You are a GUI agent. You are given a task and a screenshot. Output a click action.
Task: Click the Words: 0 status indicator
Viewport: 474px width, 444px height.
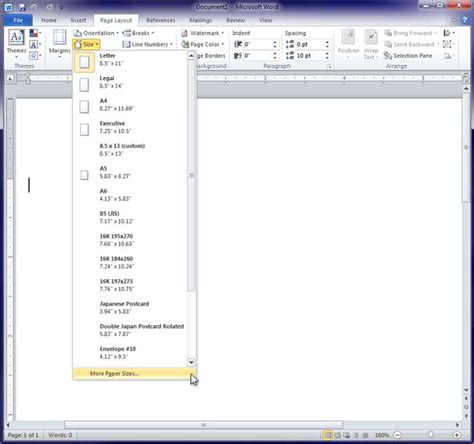coord(60,435)
